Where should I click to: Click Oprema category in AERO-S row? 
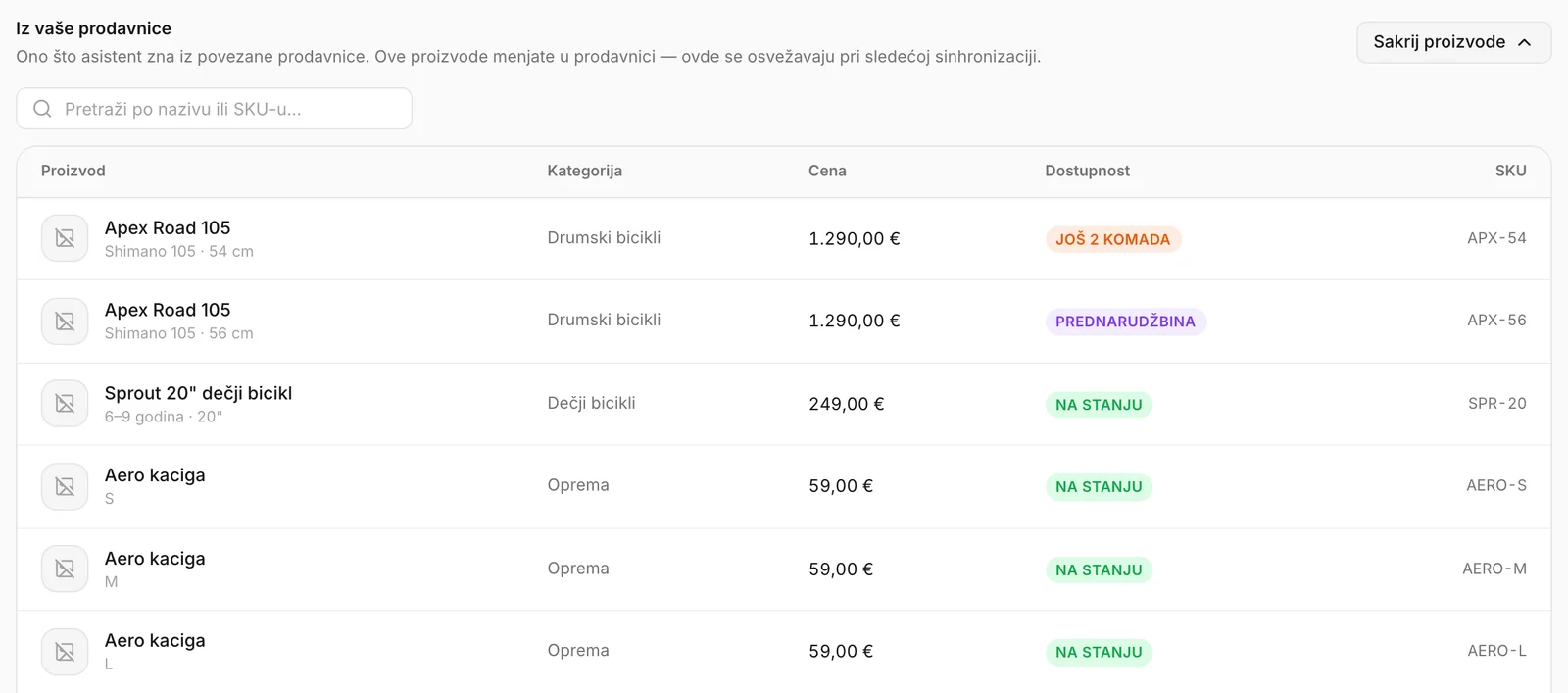(578, 486)
